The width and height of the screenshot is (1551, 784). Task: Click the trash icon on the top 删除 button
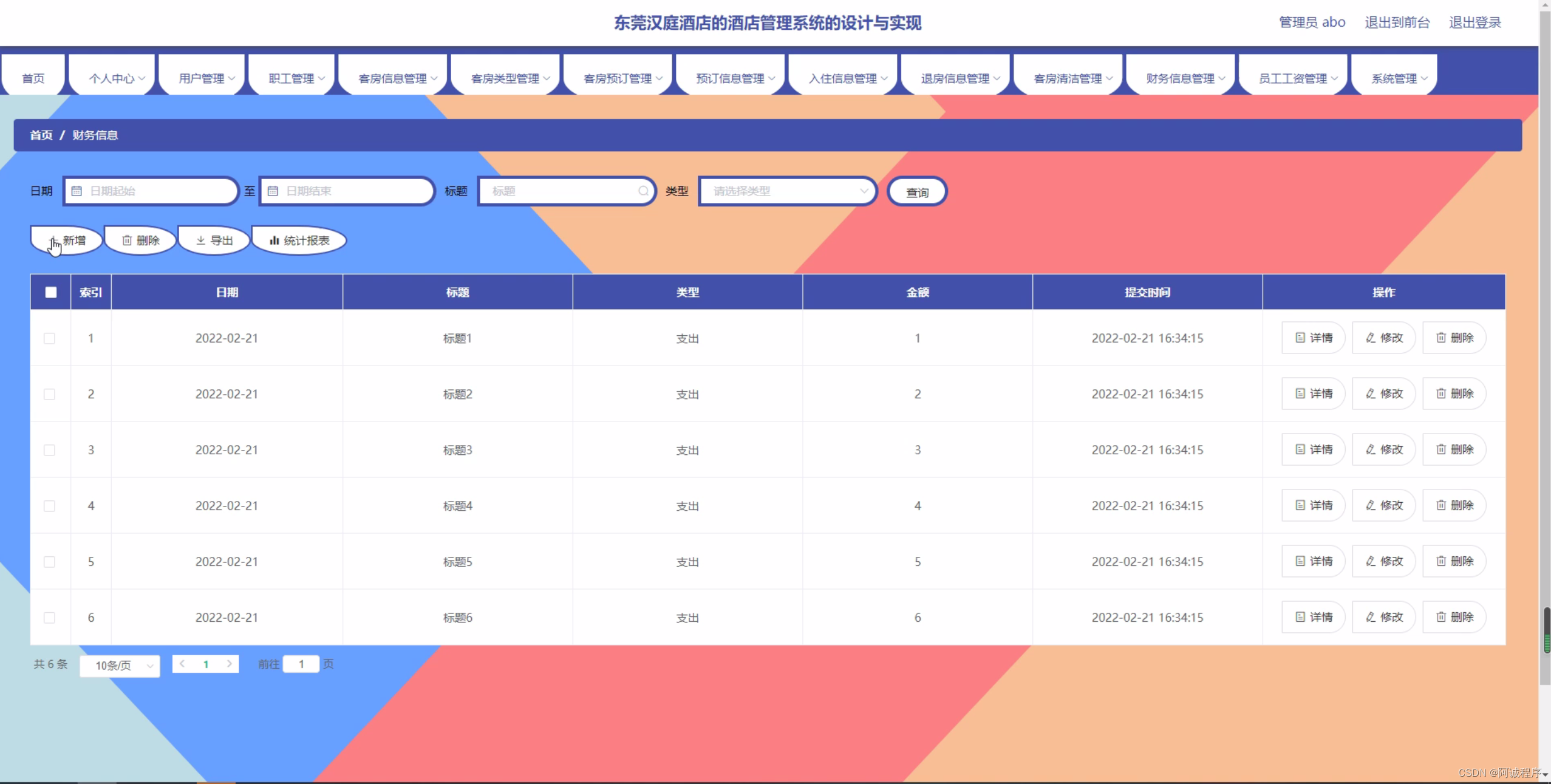(127, 240)
